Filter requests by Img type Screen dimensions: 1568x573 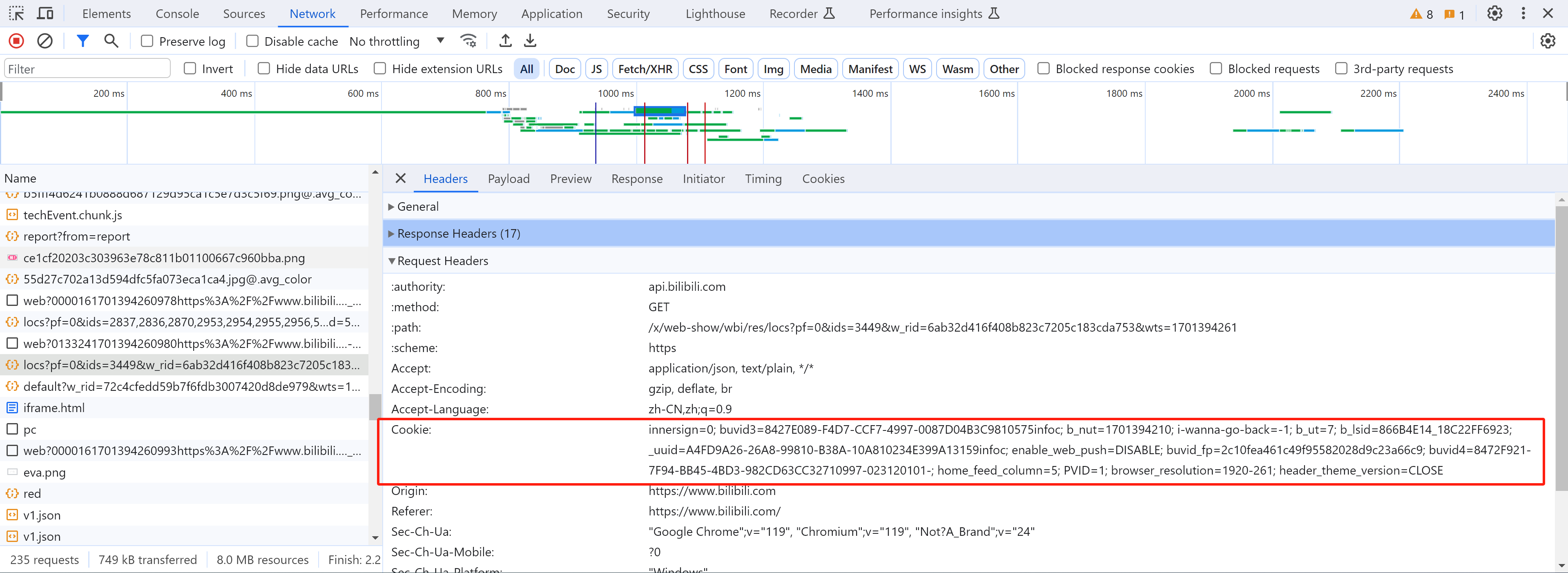[773, 69]
